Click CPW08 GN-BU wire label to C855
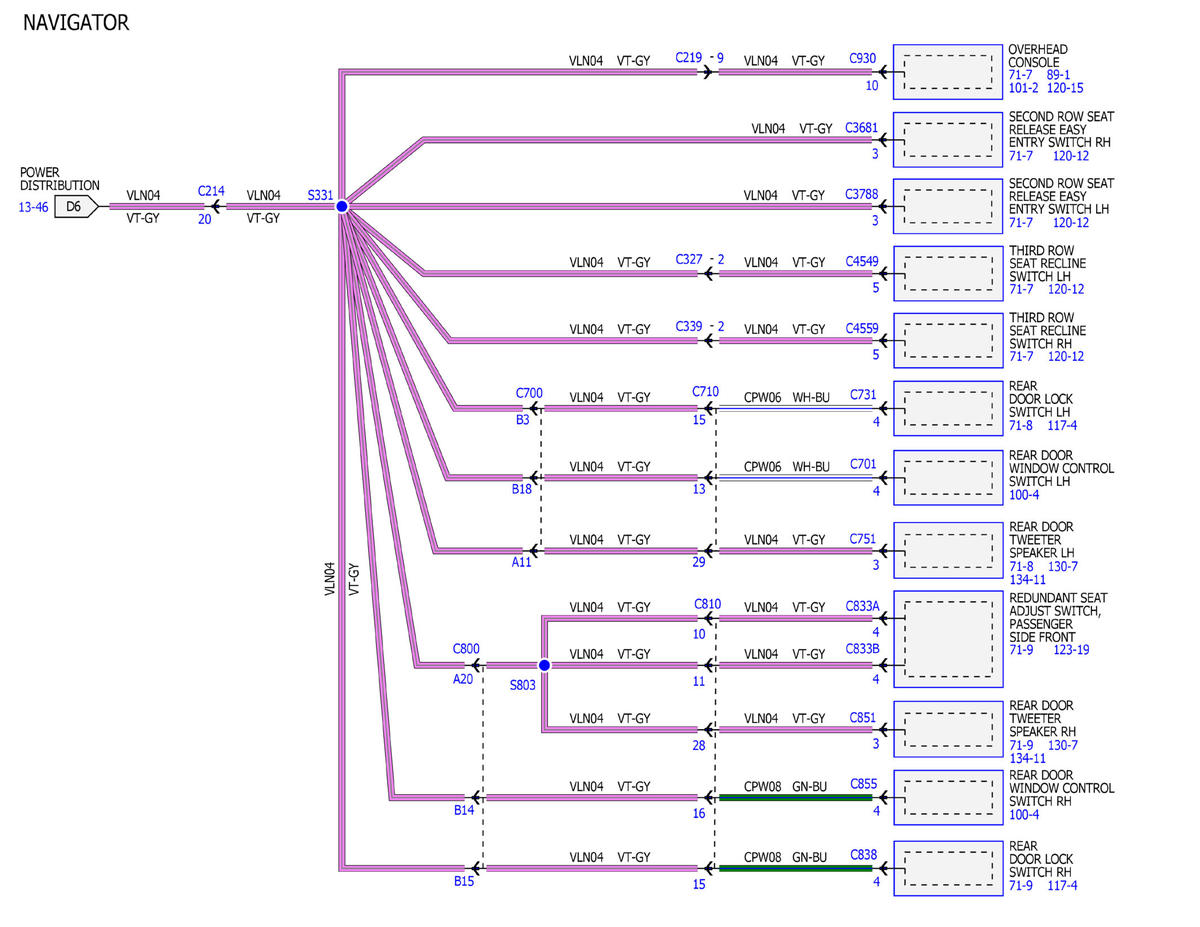Viewport: 1200px width, 927px height. (786, 786)
